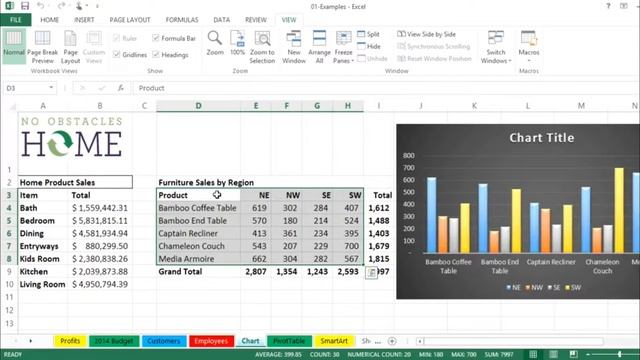The image size is (640, 360).
Task: Switch to Page Layout view
Action: (x=70, y=47)
